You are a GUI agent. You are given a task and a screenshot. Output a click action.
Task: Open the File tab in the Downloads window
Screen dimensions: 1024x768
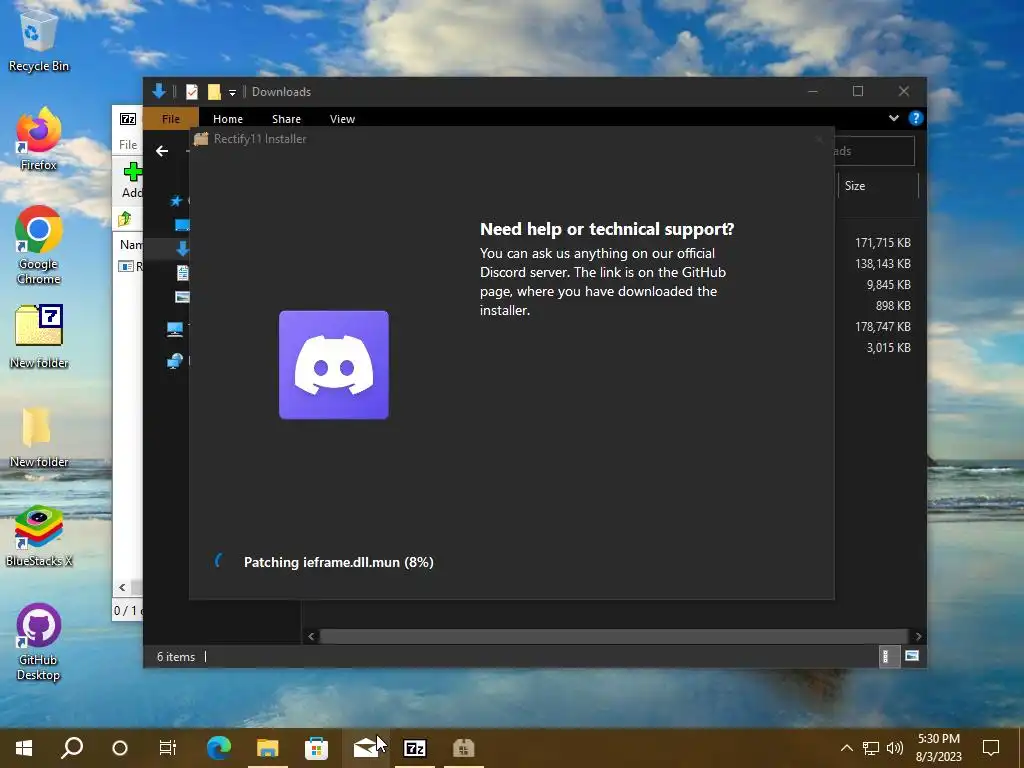coord(170,119)
